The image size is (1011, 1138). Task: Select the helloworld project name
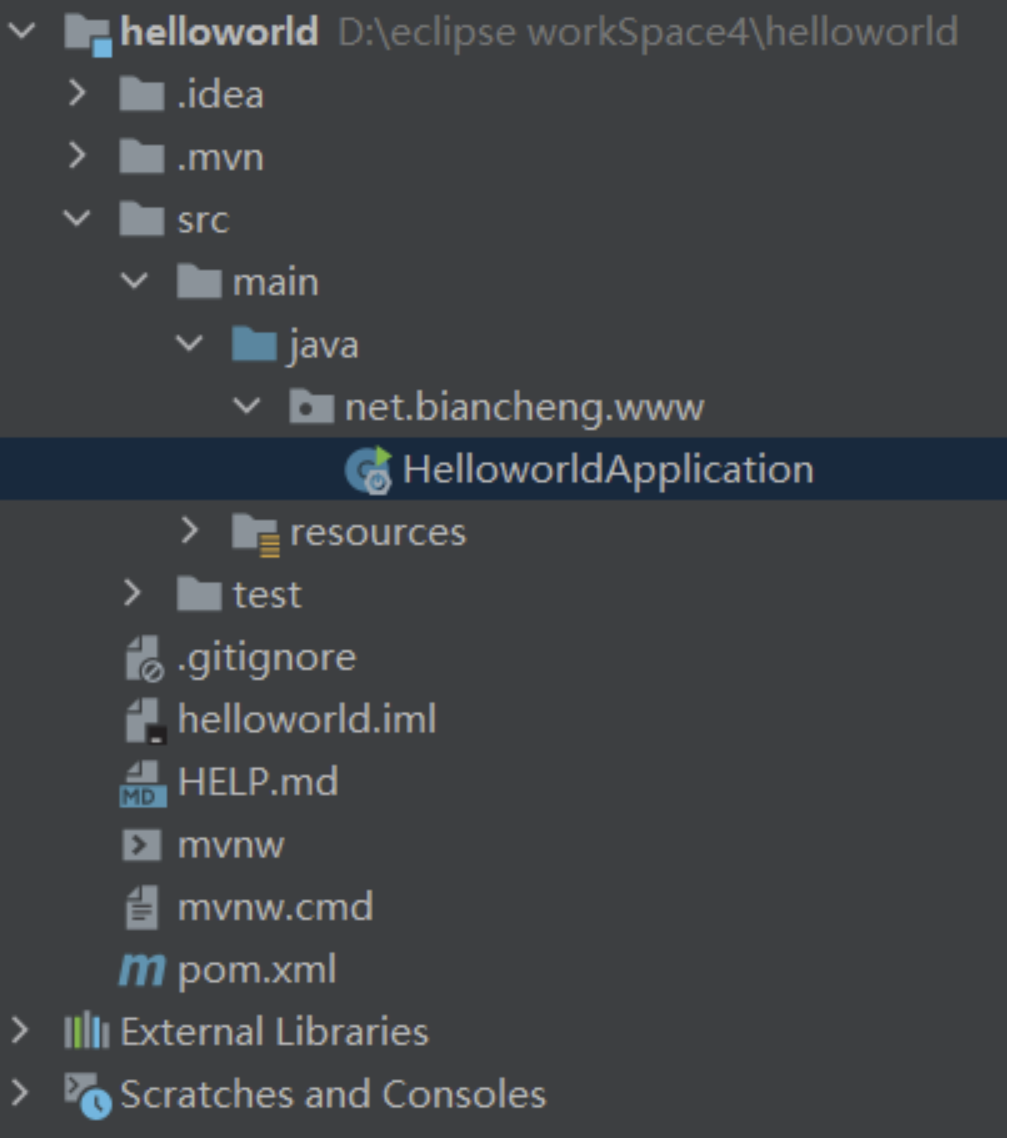pos(219,32)
